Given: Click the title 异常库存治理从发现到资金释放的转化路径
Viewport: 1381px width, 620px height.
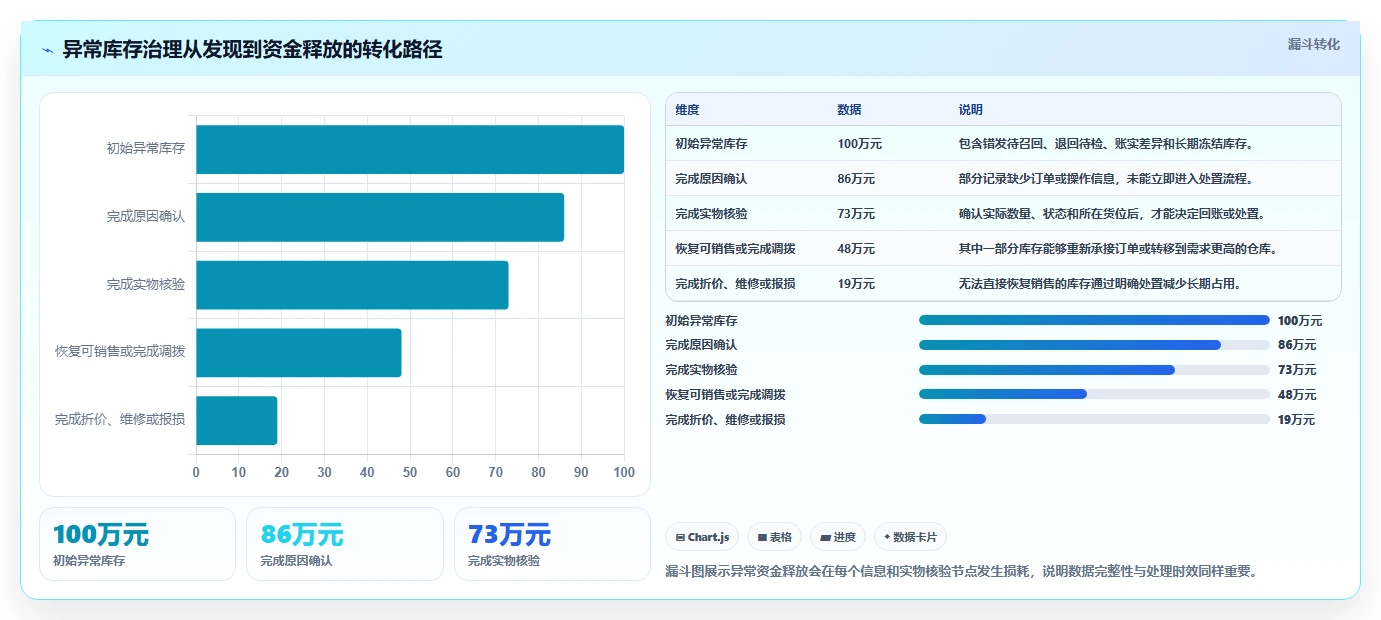Looking at the screenshot, I should (x=252, y=49).
